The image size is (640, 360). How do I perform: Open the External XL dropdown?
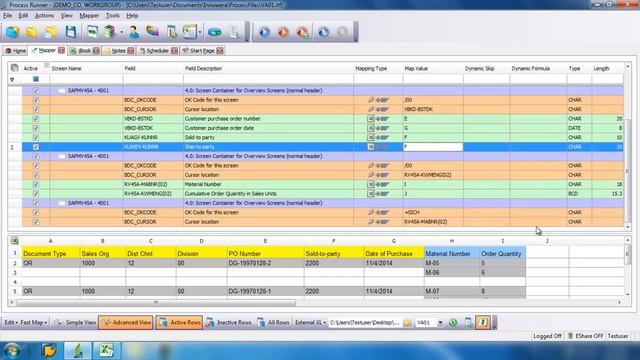coord(310,322)
